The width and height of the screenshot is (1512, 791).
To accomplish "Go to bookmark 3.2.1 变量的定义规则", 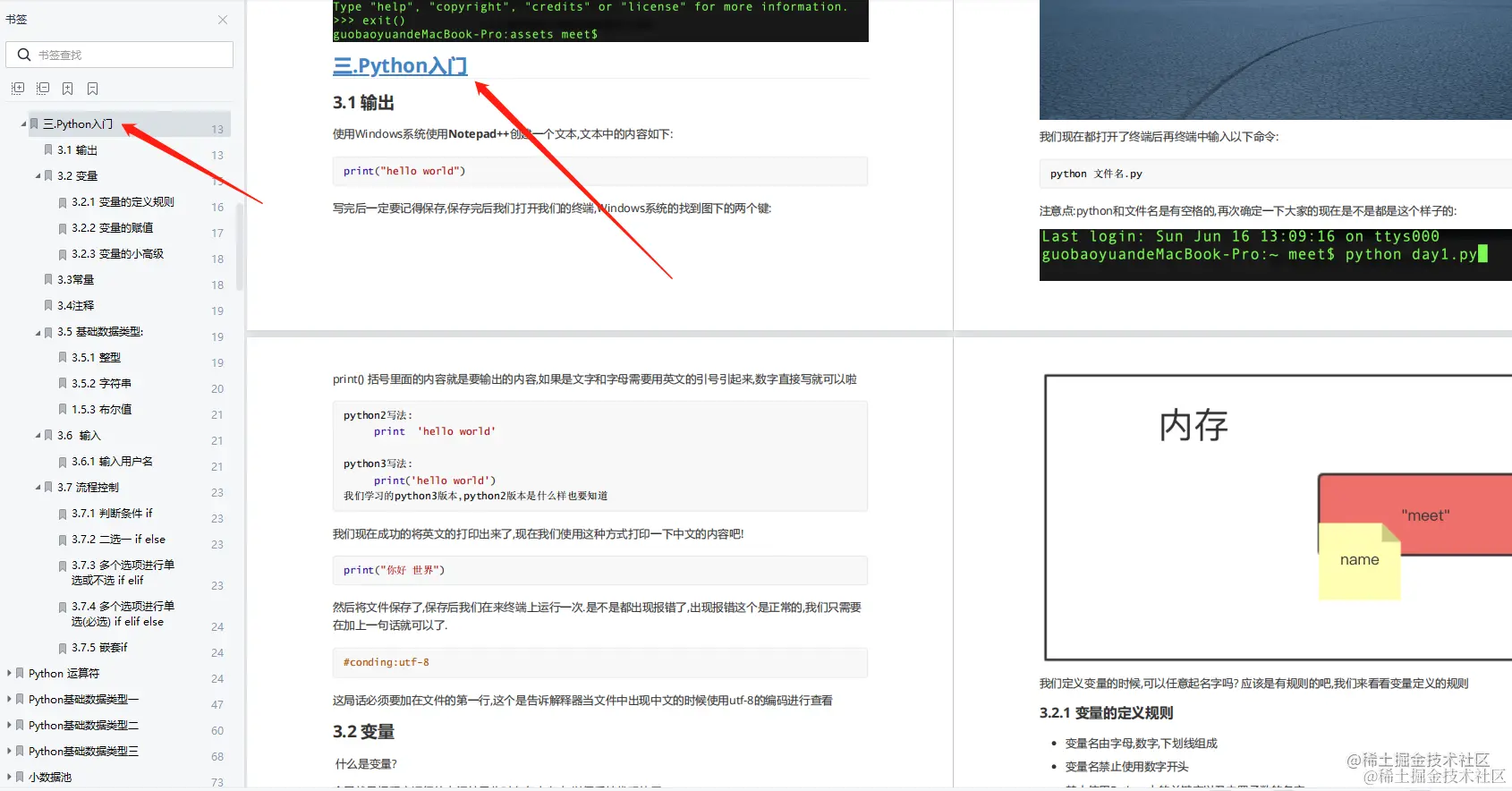I will 123,202.
